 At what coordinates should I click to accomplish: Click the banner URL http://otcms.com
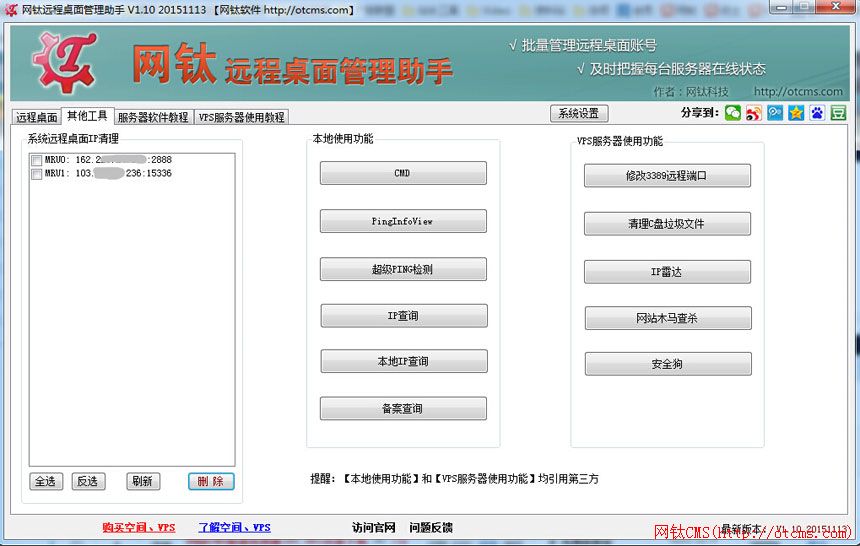798,92
